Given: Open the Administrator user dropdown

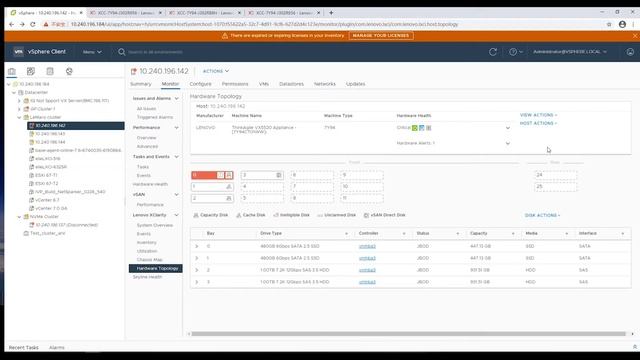Looking at the screenshot, I should (570, 52).
